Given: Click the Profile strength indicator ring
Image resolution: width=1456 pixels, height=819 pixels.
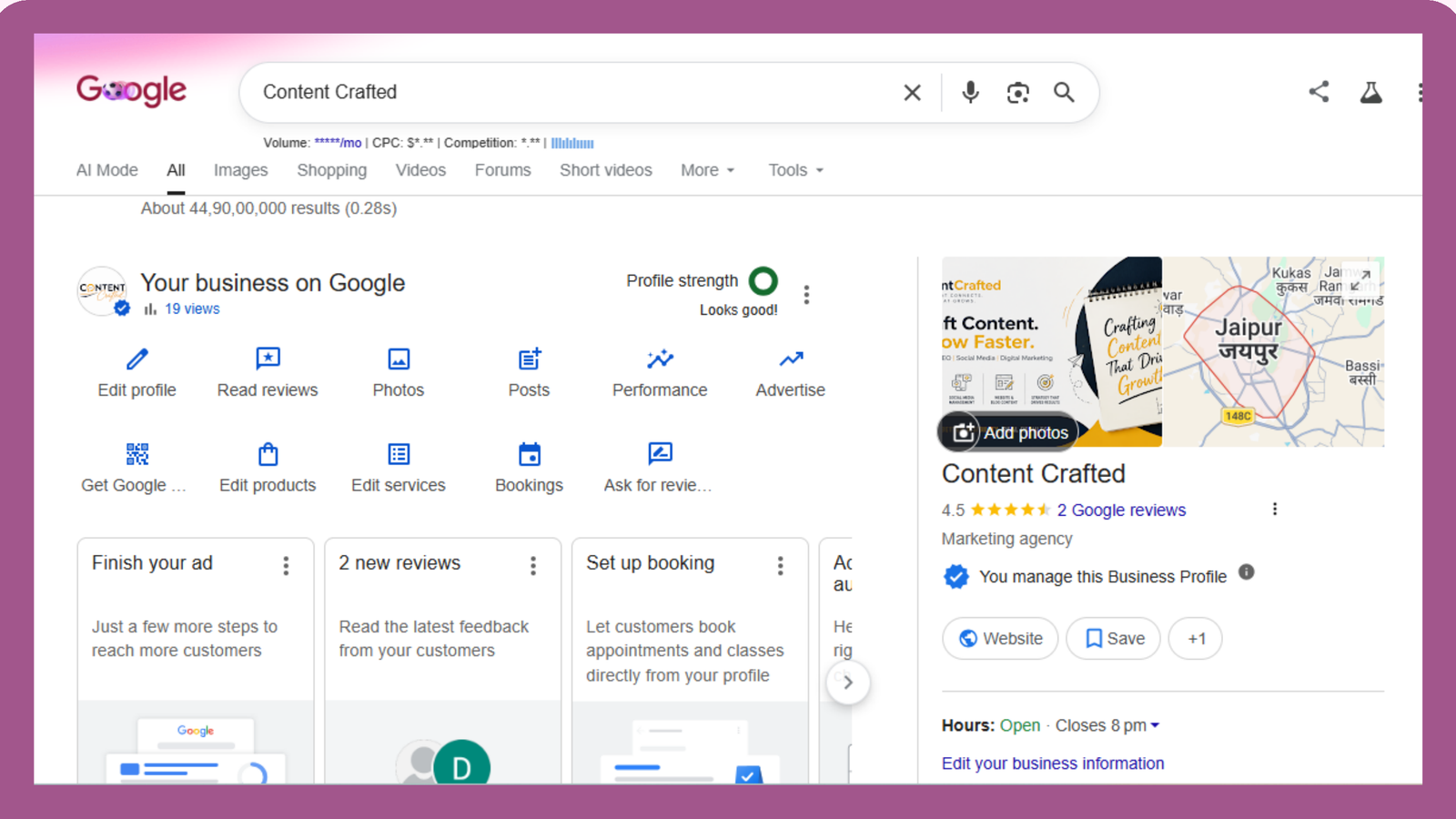Looking at the screenshot, I should tap(763, 281).
